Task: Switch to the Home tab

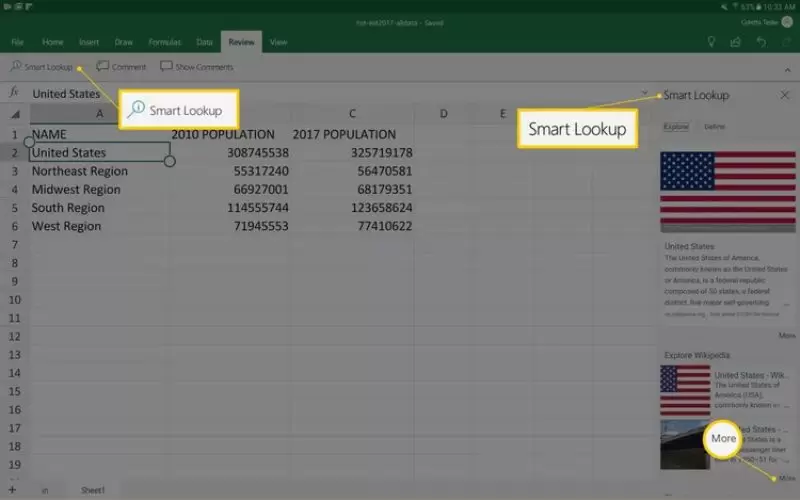Action: (x=53, y=42)
